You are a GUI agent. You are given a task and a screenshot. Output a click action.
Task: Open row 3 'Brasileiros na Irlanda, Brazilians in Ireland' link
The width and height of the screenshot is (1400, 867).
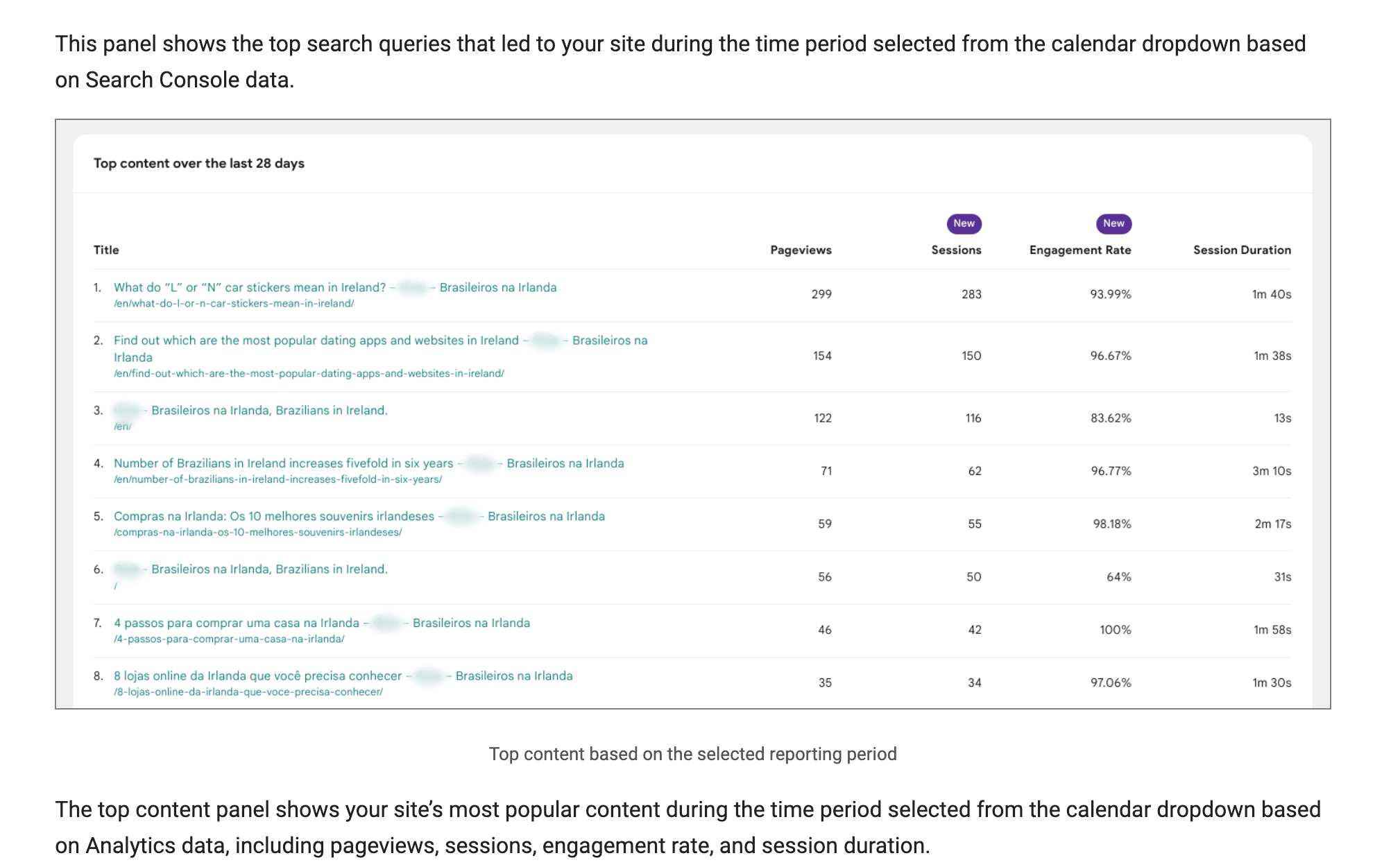(x=250, y=411)
